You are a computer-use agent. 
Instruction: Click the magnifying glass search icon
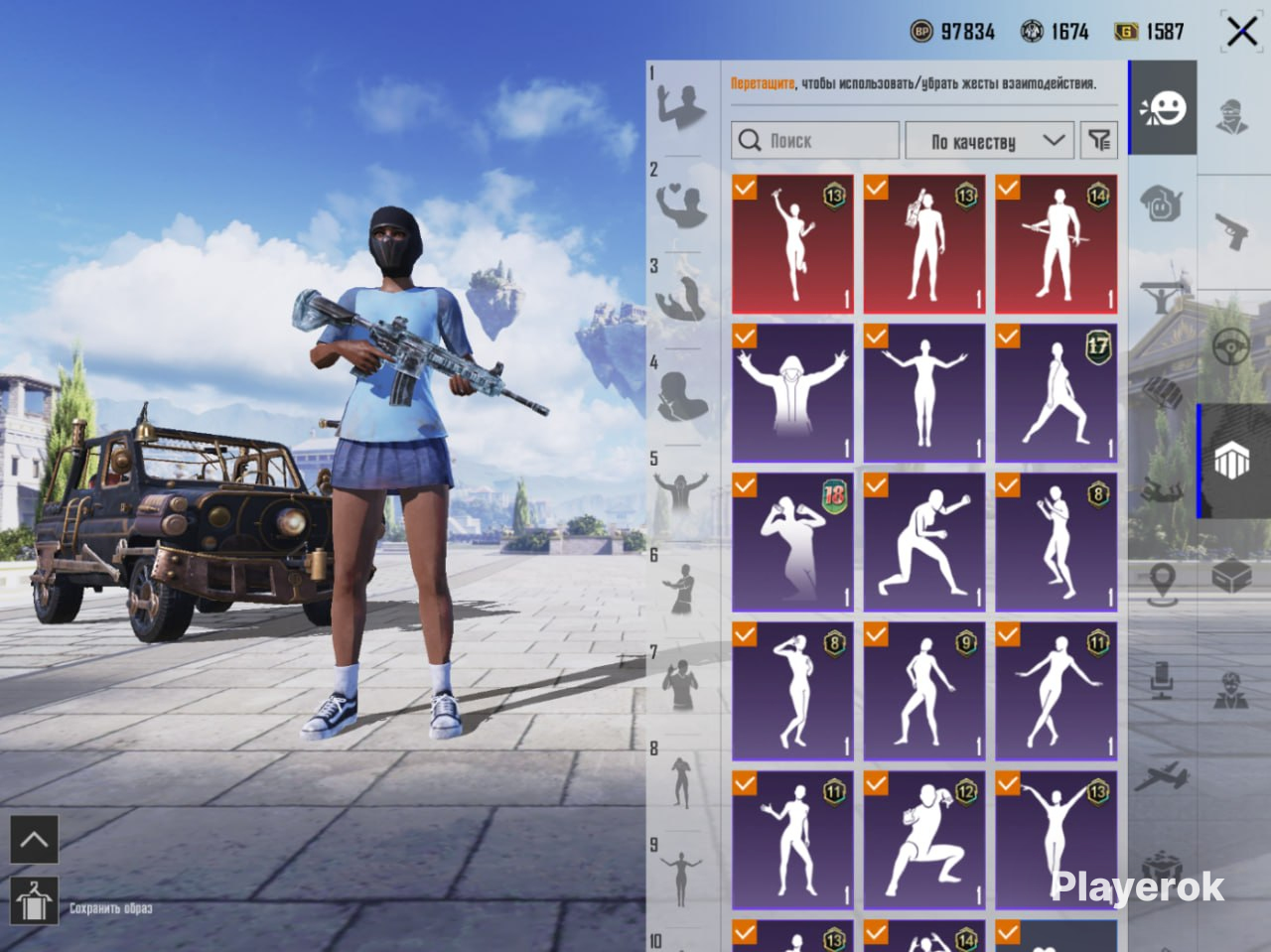pyautogui.click(x=750, y=141)
